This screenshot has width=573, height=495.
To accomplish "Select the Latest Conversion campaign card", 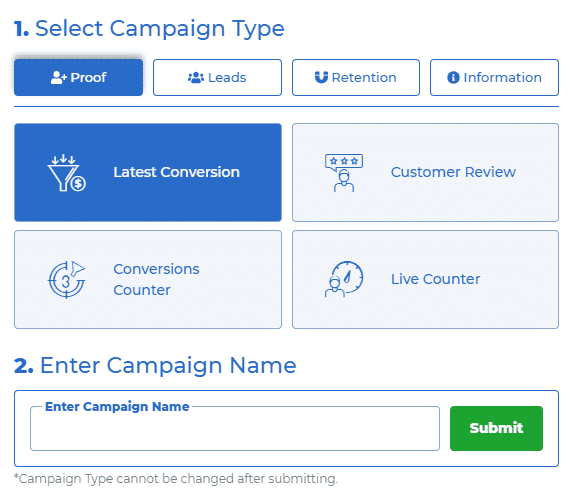I will click(148, 172).
